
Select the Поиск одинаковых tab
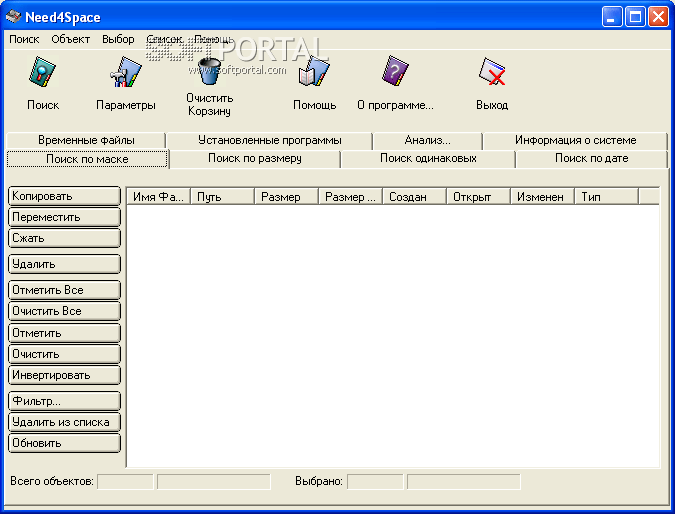pyautogui.click(x=428, y=158)
